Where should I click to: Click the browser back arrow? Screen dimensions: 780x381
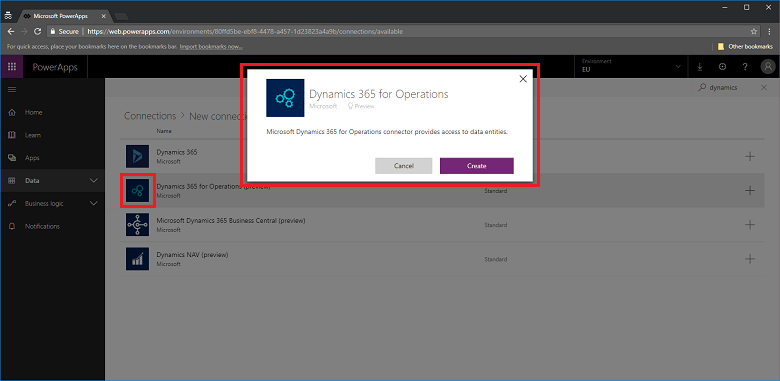click(11, 31)
